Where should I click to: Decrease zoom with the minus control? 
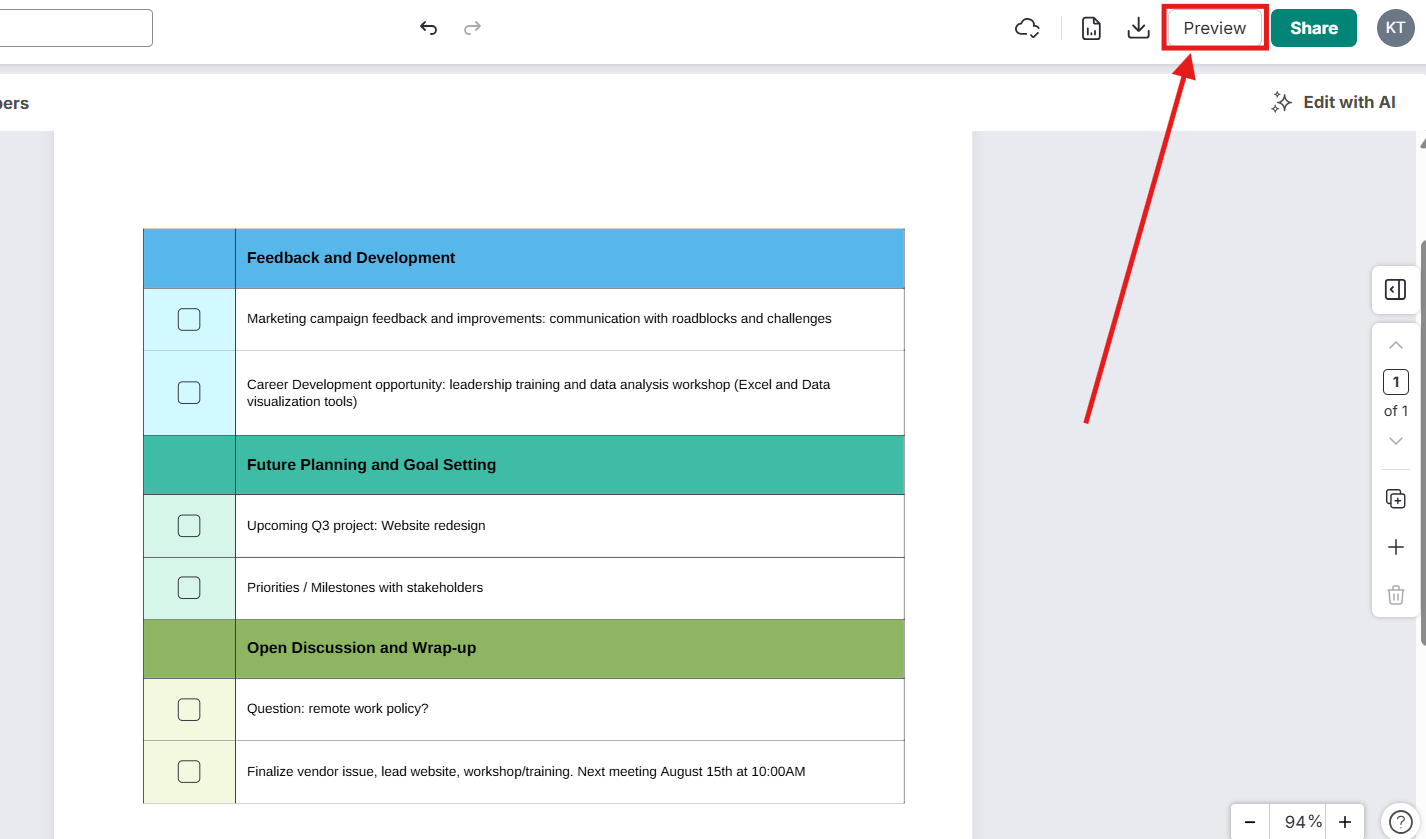1251,821
